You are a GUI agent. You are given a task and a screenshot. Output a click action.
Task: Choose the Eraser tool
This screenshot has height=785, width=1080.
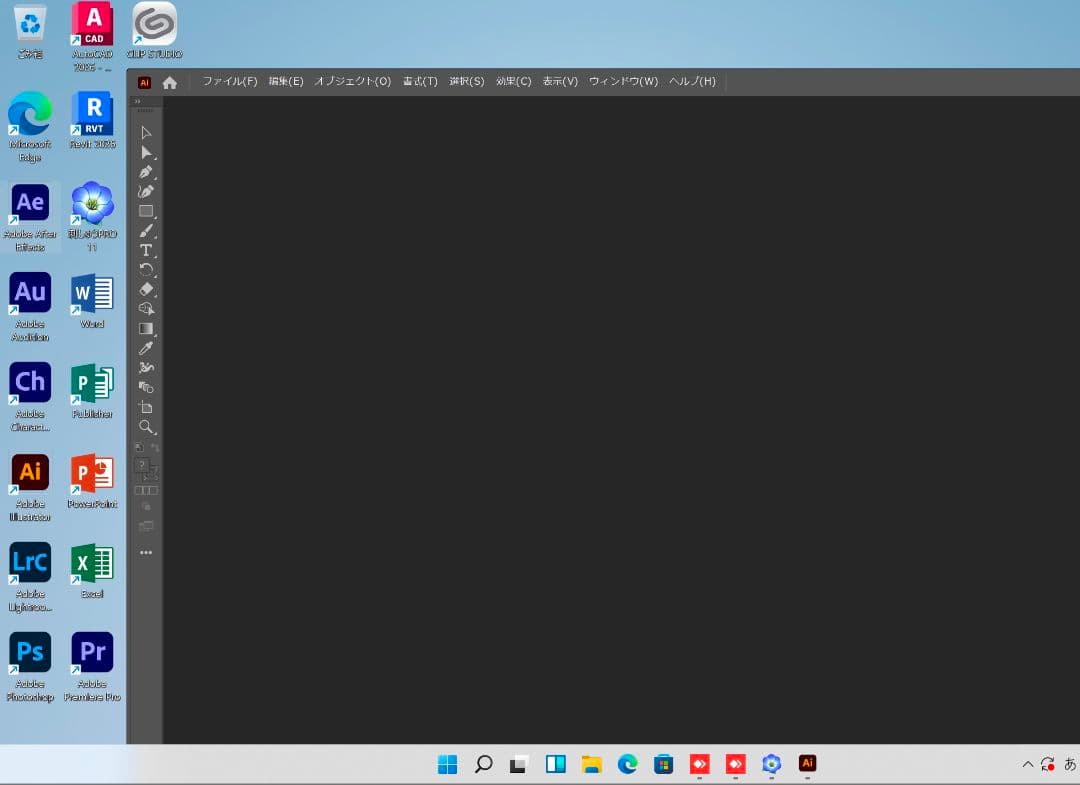click(146, 289)
